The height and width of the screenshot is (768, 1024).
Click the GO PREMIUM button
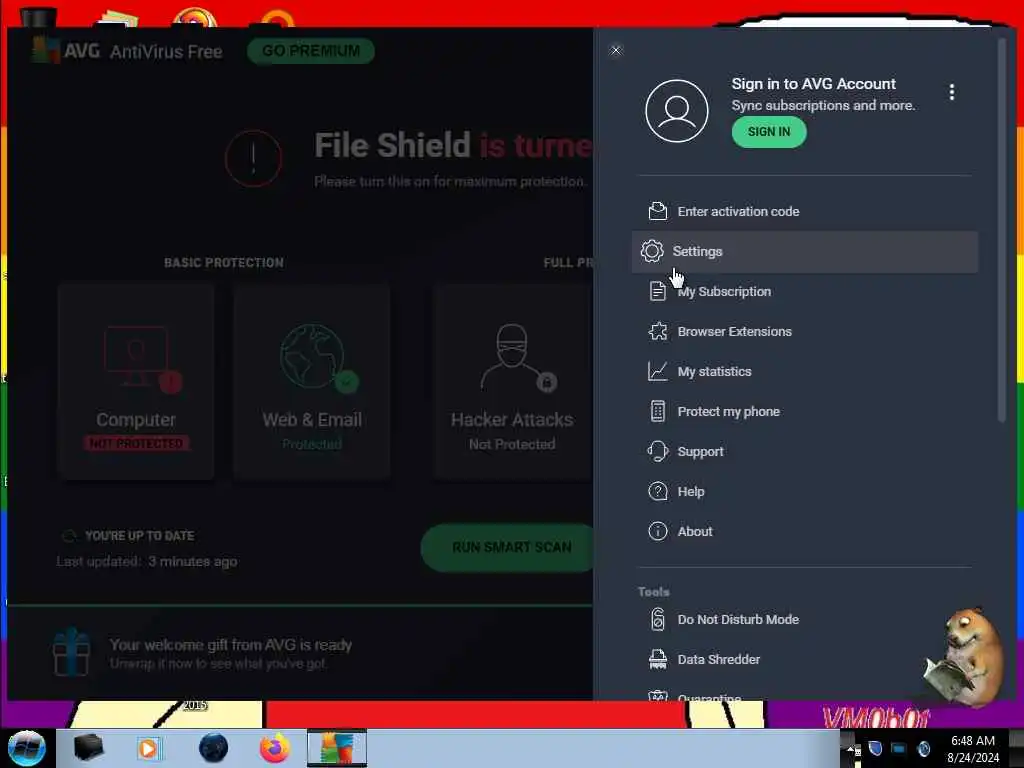[311, 51]
